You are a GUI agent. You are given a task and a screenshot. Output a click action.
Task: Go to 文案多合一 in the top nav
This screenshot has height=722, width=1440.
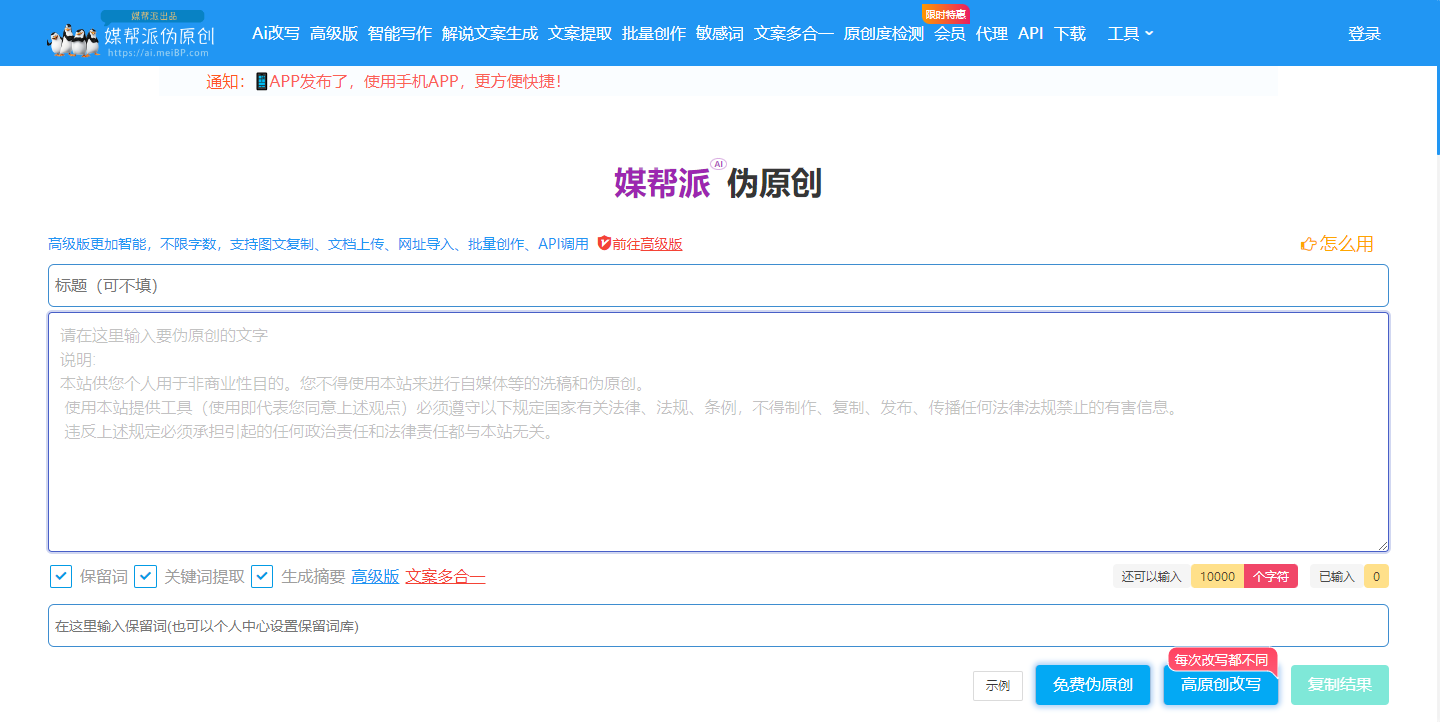tap(794, 33)
